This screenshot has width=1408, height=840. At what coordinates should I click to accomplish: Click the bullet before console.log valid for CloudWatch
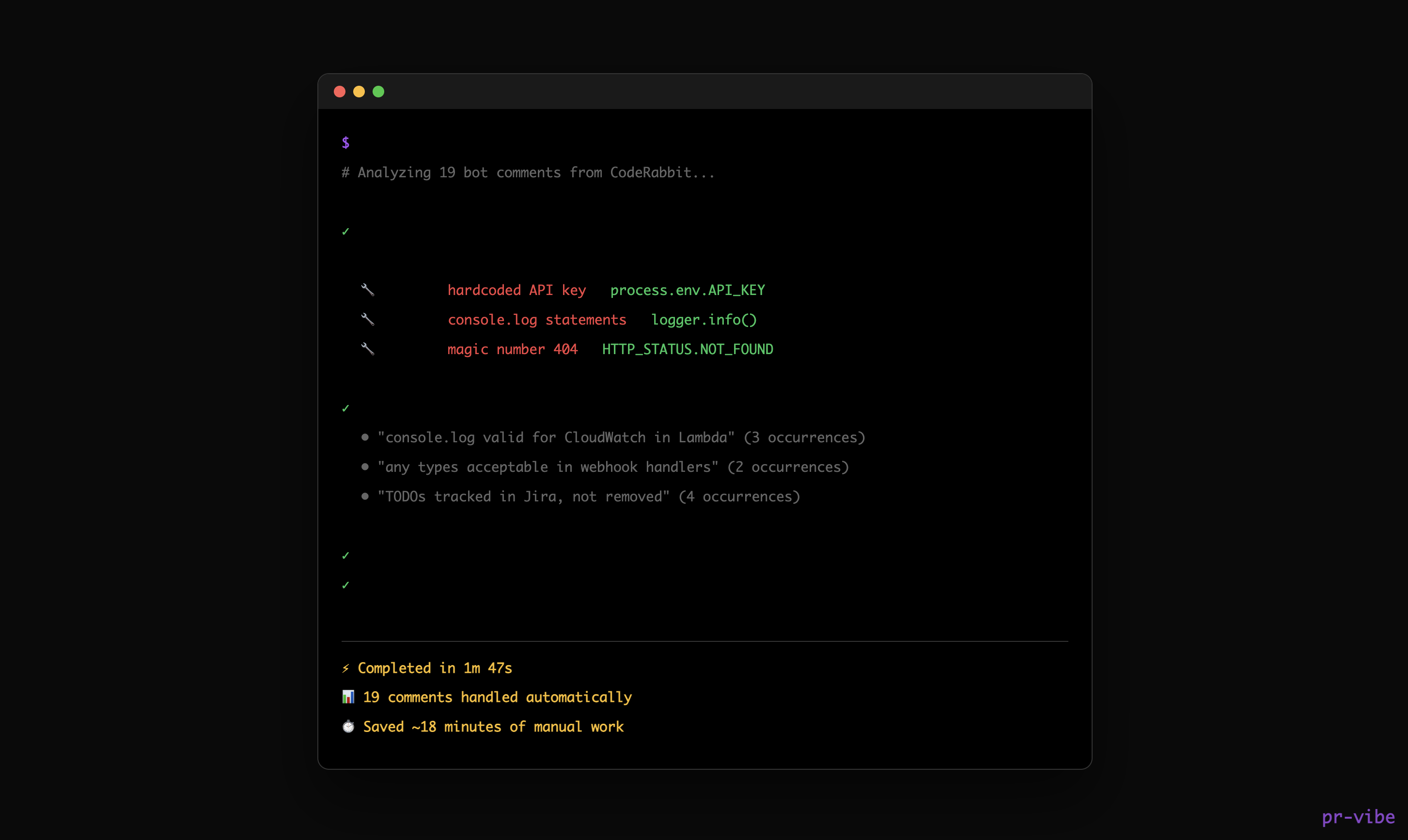pyautogui.click(x=364, y=437)
